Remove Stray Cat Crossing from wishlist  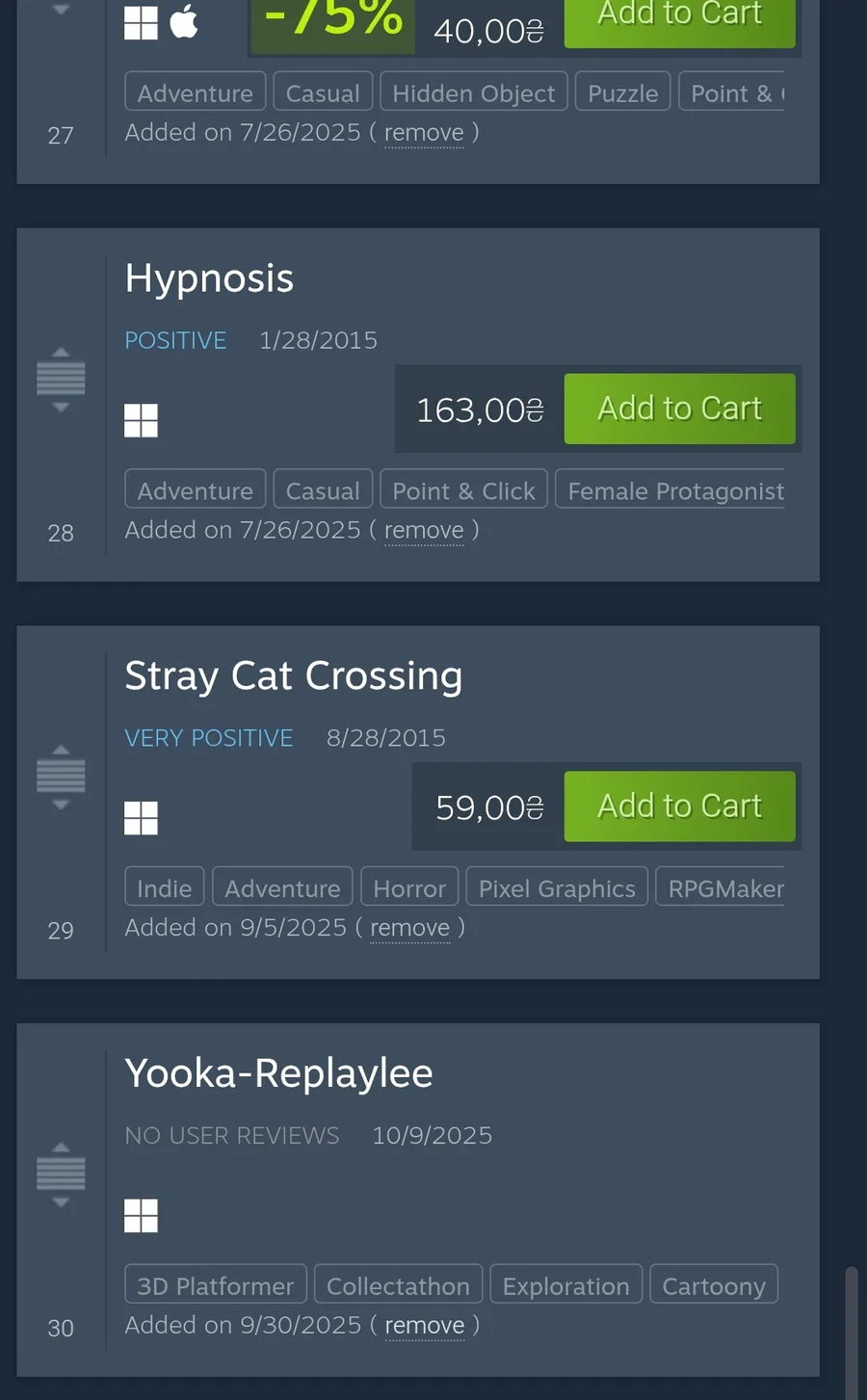[409, 928]
